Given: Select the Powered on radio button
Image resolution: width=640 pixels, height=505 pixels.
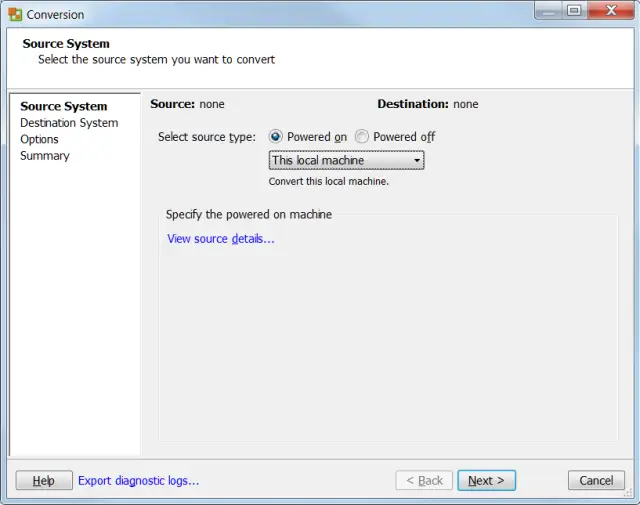Looking at the screenshot, I should [276, 137].
